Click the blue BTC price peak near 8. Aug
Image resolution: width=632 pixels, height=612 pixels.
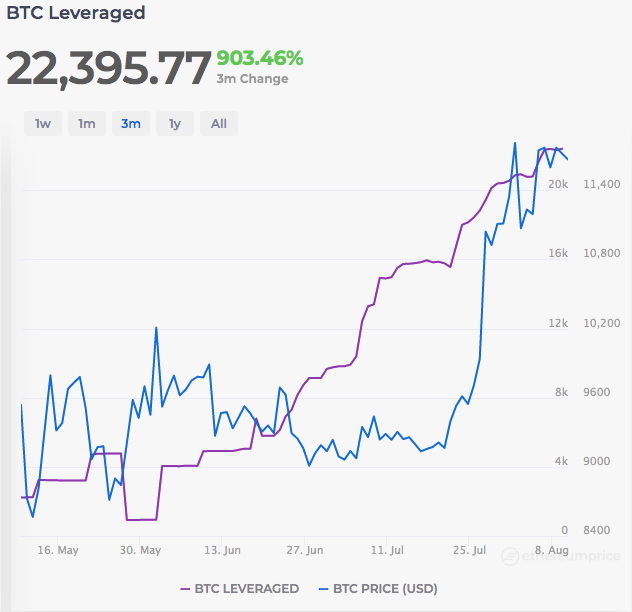(515, 144)
